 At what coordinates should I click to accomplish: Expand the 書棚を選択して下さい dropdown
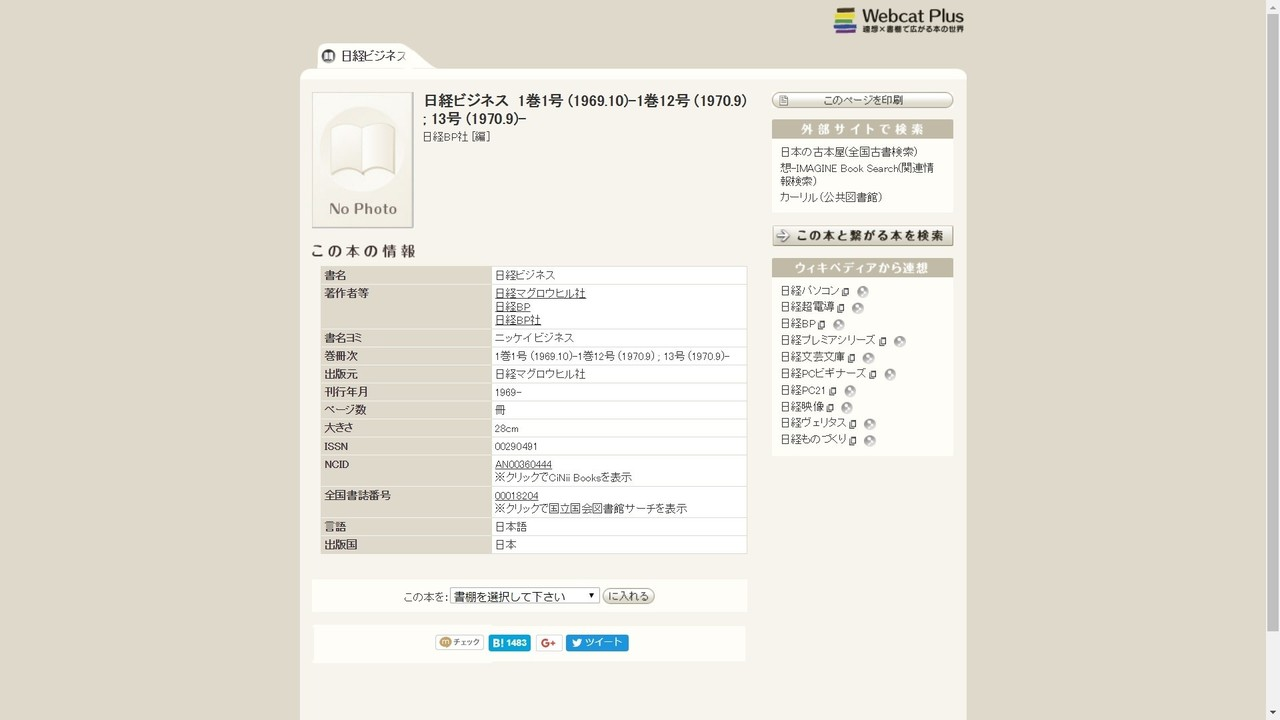(x=525, y=596)
